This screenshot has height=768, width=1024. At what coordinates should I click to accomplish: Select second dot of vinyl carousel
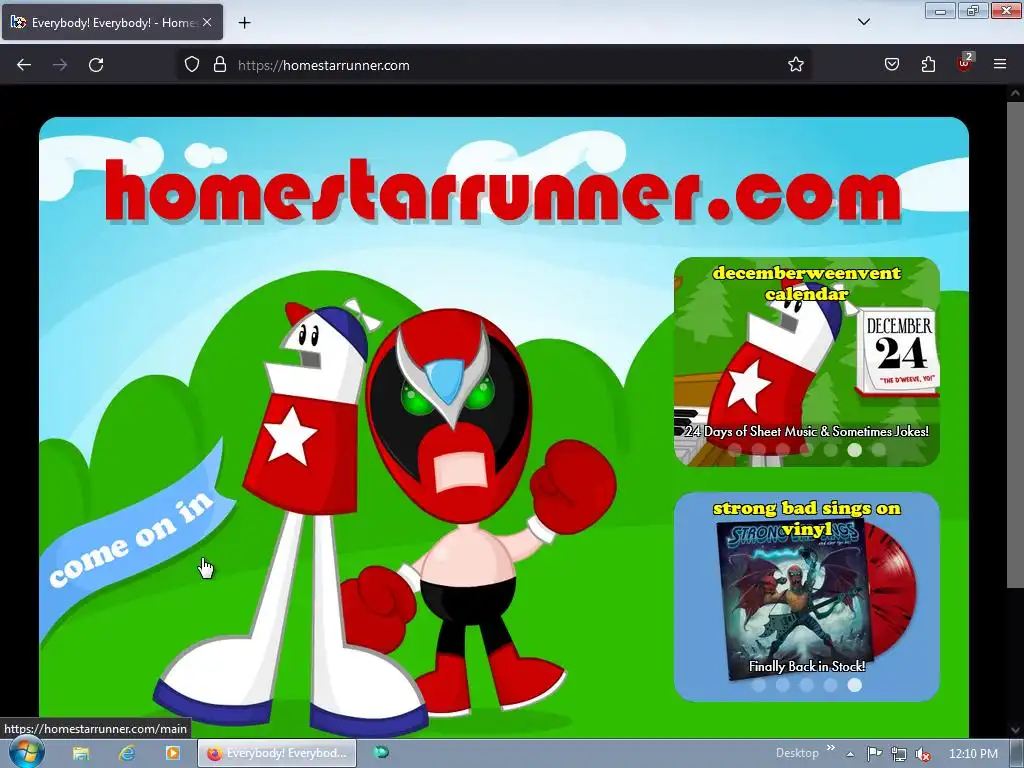click(782, 684)
